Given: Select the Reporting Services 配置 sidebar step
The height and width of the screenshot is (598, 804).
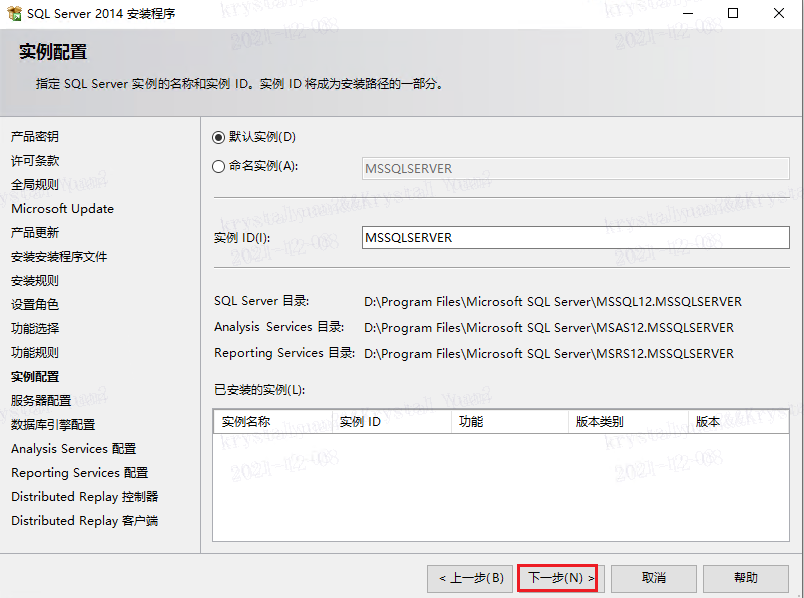Looking at the screenshot, I should click(x=79, y=472).
